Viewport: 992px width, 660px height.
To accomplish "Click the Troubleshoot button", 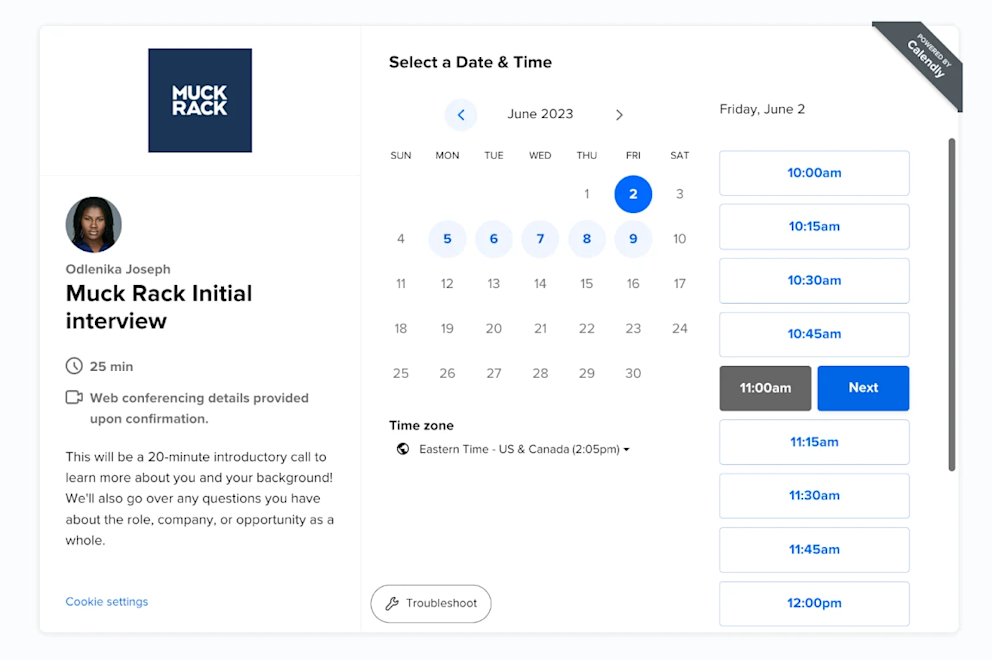I will pyautogui.click(x=431, y=604).
